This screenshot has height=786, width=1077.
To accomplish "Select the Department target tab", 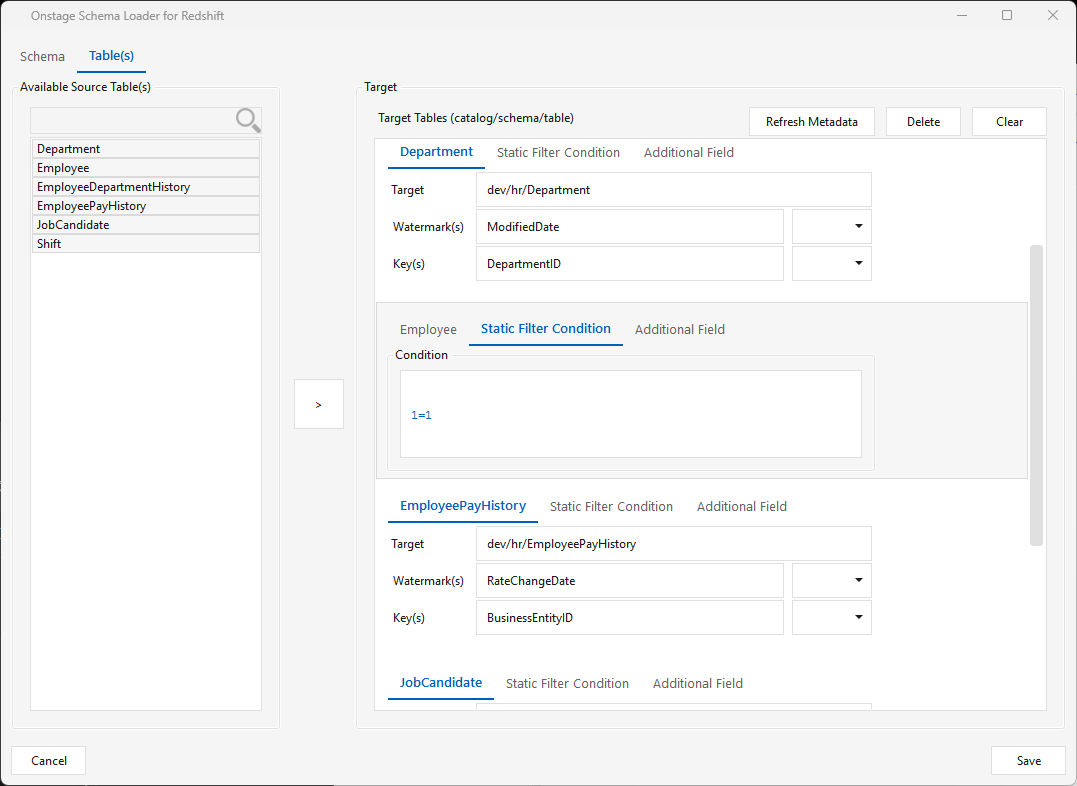I will coord(436,153).
